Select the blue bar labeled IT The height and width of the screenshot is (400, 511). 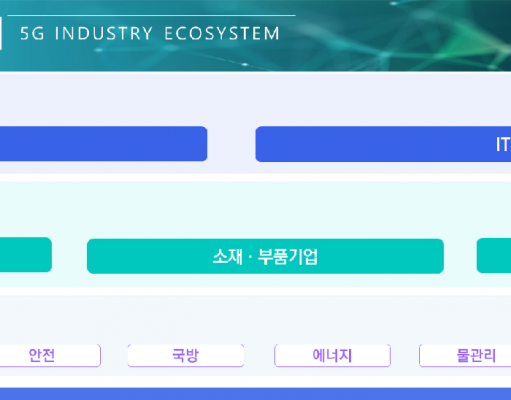[383, 144]
